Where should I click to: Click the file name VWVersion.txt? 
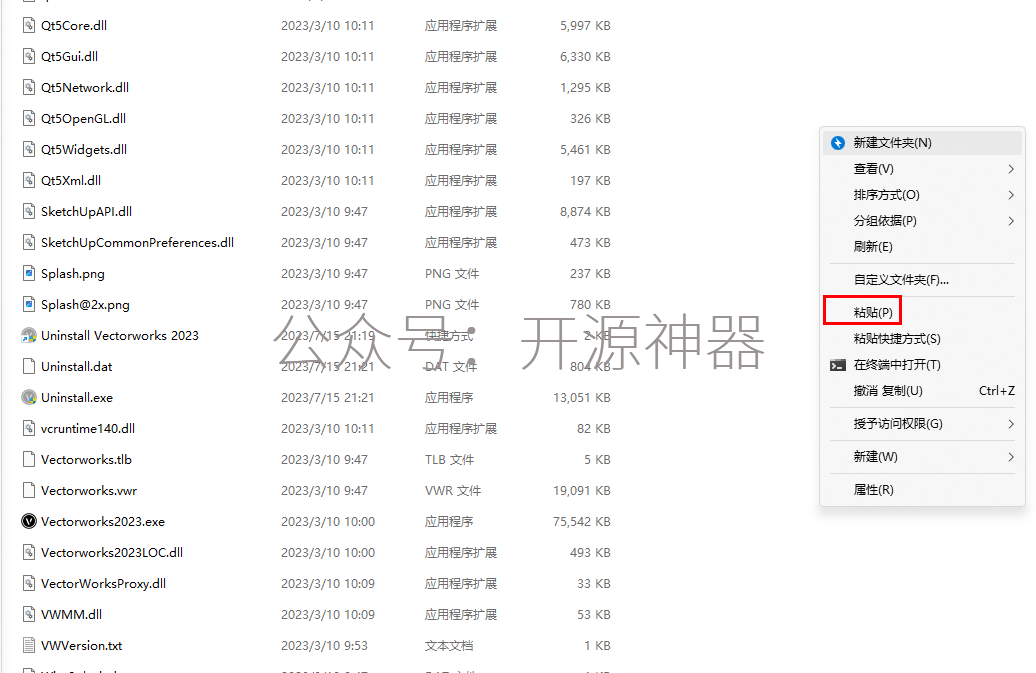81,647
